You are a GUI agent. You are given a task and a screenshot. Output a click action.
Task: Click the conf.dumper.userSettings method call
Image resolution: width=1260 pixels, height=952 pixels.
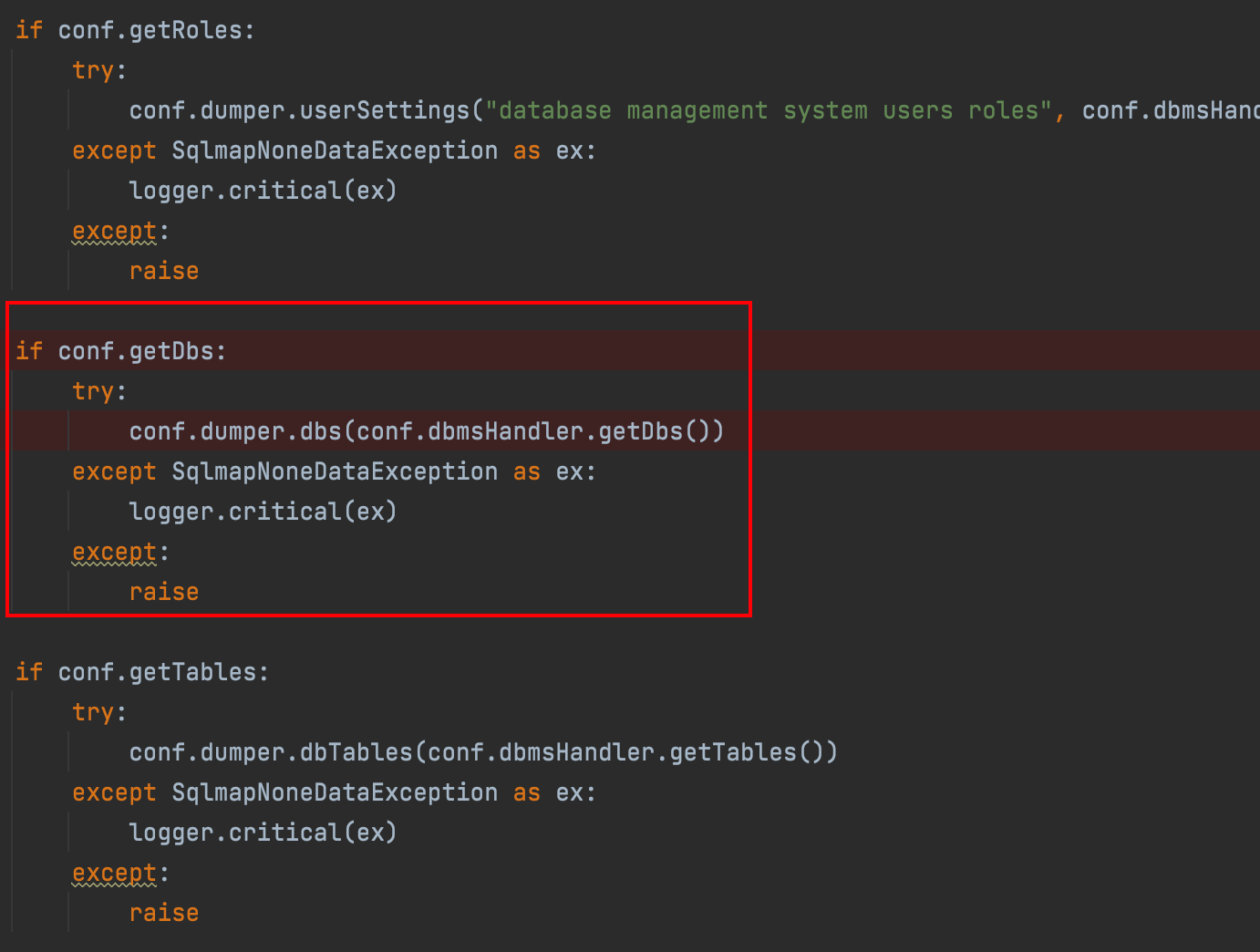click(x=299, y=110)
